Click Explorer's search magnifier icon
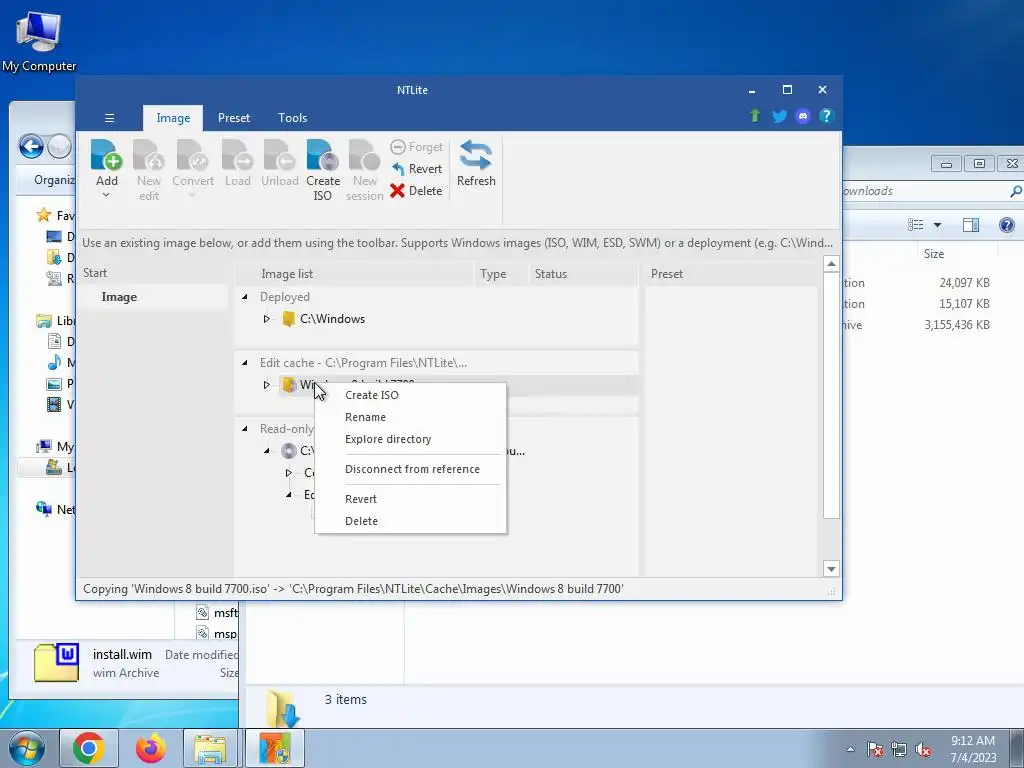Viewport: 1024px width, 768px height. pos(1016,191)
